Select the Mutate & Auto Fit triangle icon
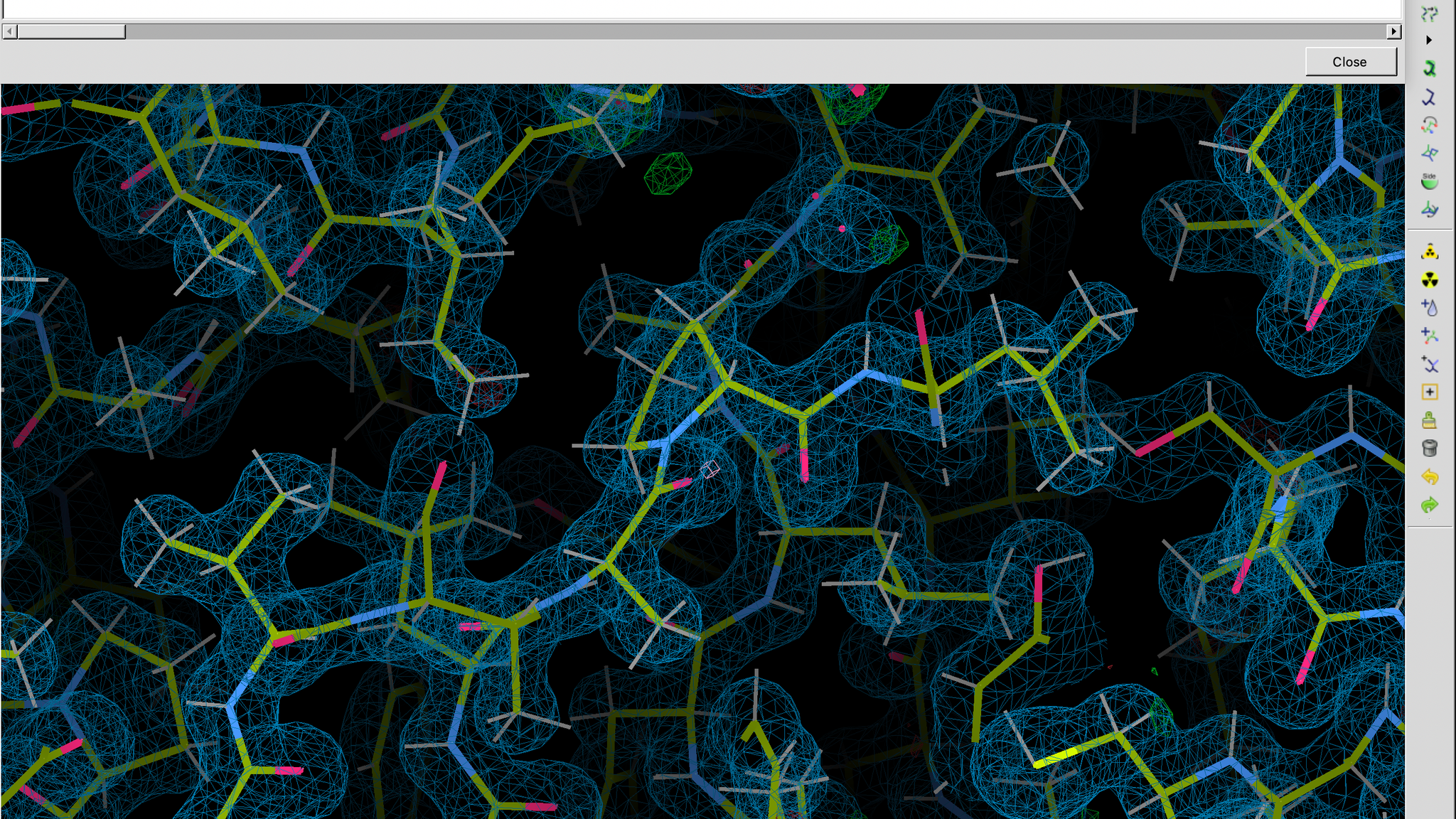This screenshot has height=819, width=1456. pyautogui.click(x=1430, y=252)
